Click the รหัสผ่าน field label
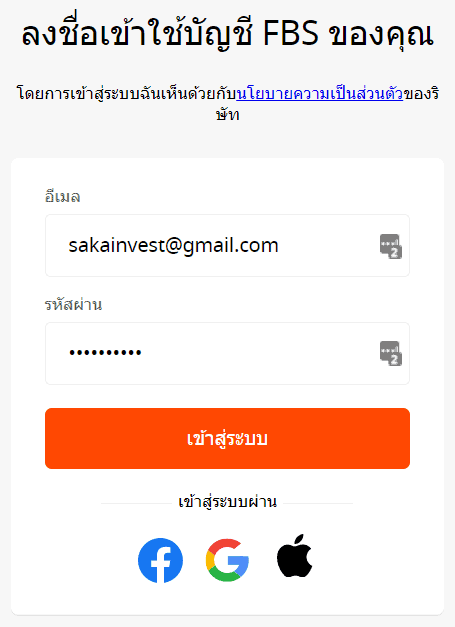Image resolution: width=455 pixels, height=627 pixels. click(73, 305)
